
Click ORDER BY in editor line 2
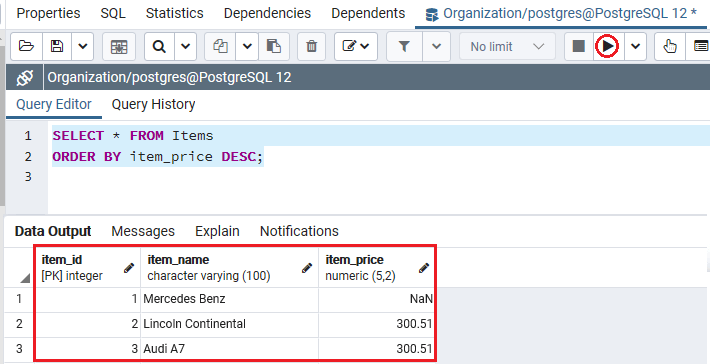pyautogui.click(x=87, y=157)
